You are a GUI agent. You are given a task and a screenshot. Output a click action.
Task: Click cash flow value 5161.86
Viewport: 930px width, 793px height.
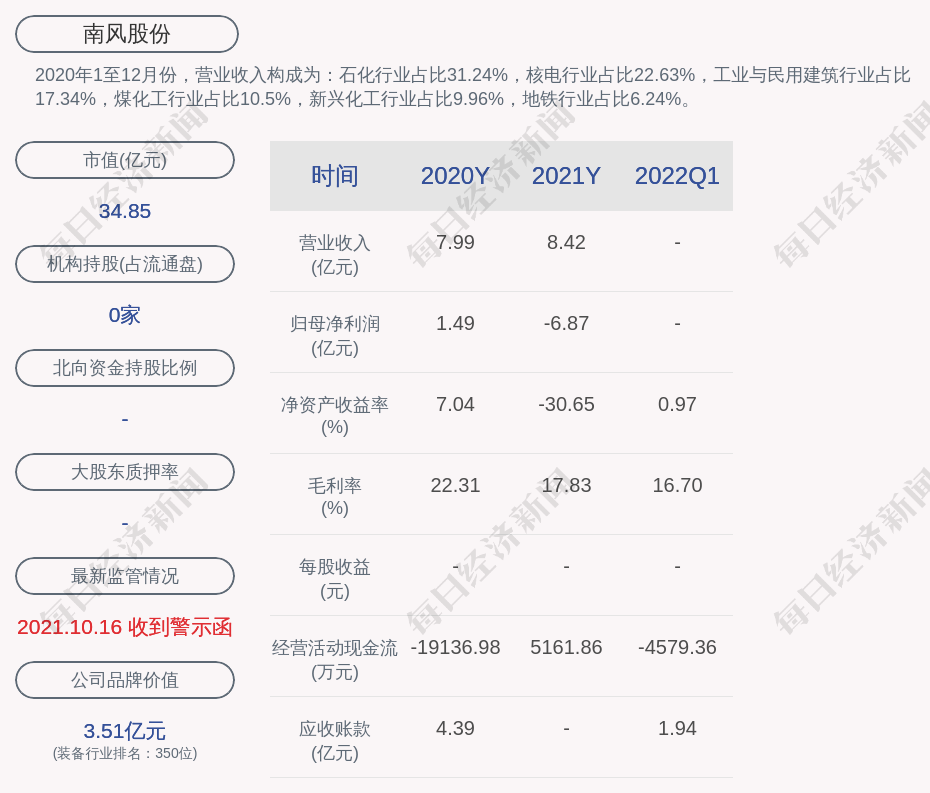click(x=566, y=647)
